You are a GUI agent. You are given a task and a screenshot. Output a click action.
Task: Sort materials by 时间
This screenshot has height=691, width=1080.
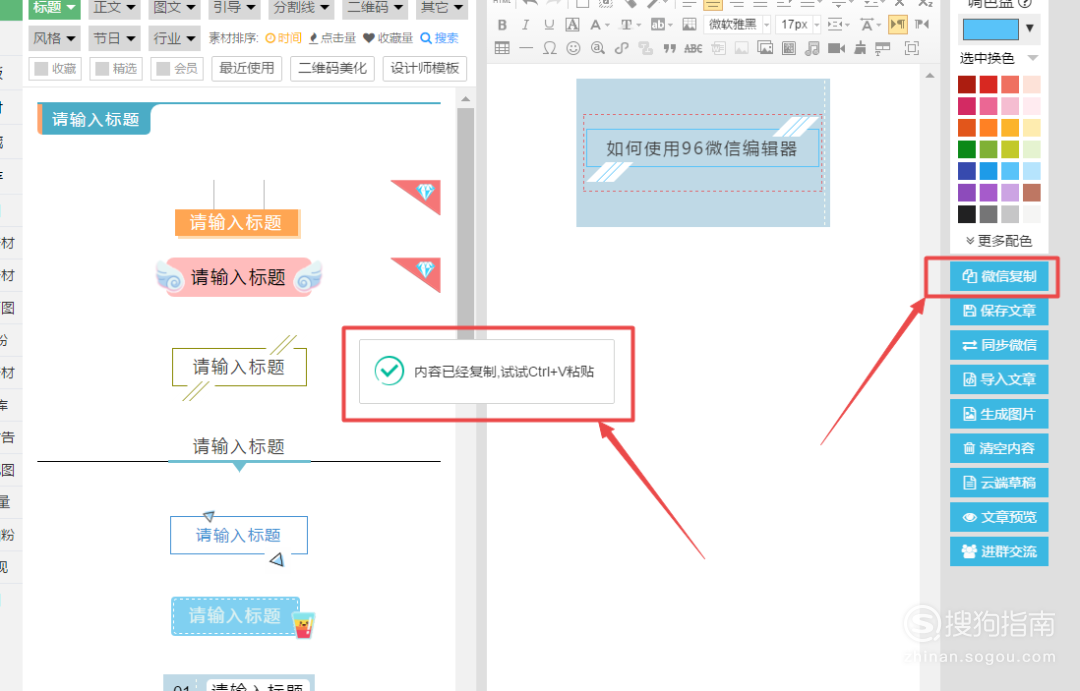(x=284, y=38)
